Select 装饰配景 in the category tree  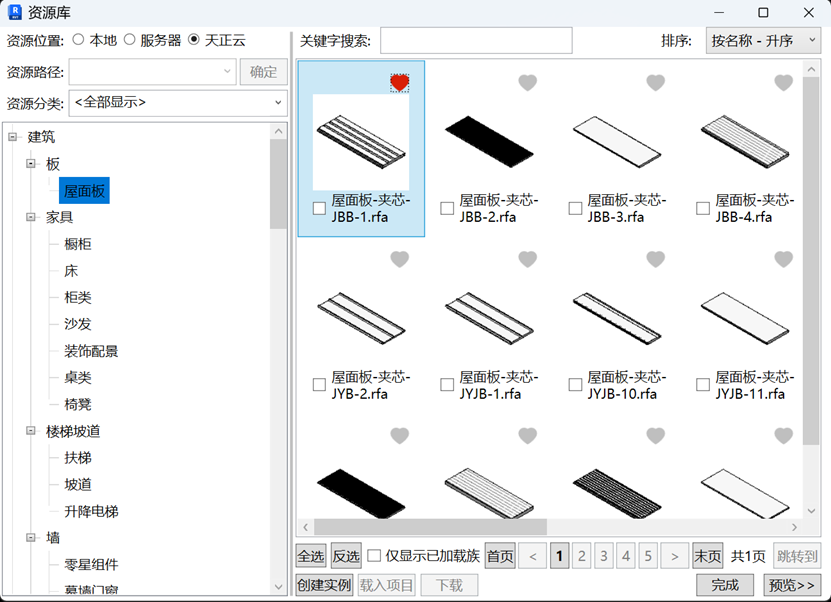tap(91, 351)
